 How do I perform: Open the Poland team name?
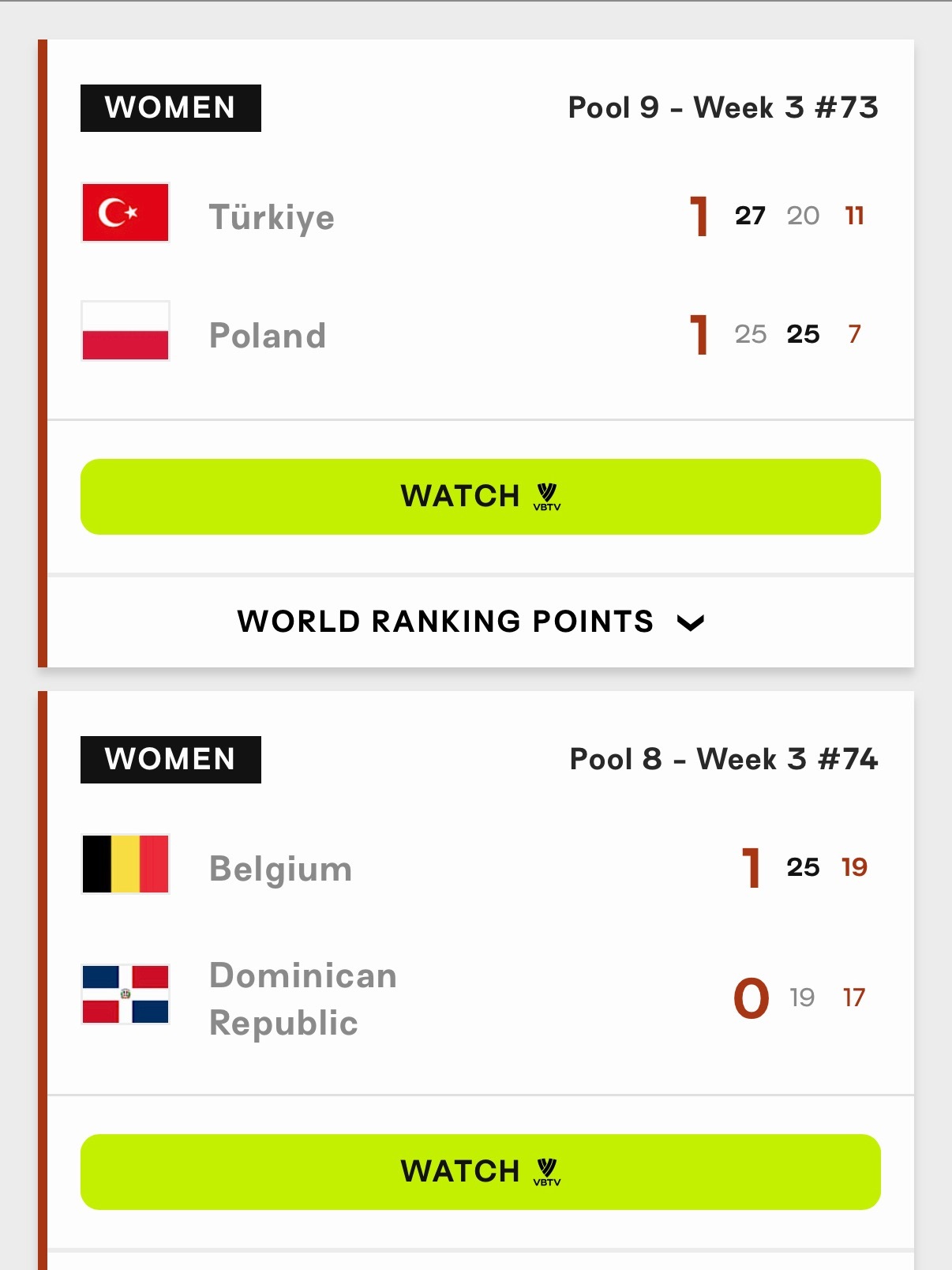click(268, 336)
